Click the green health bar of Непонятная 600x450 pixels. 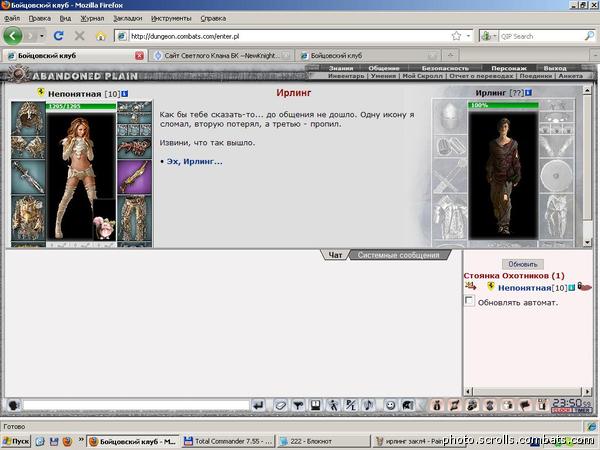coord(81,106)
